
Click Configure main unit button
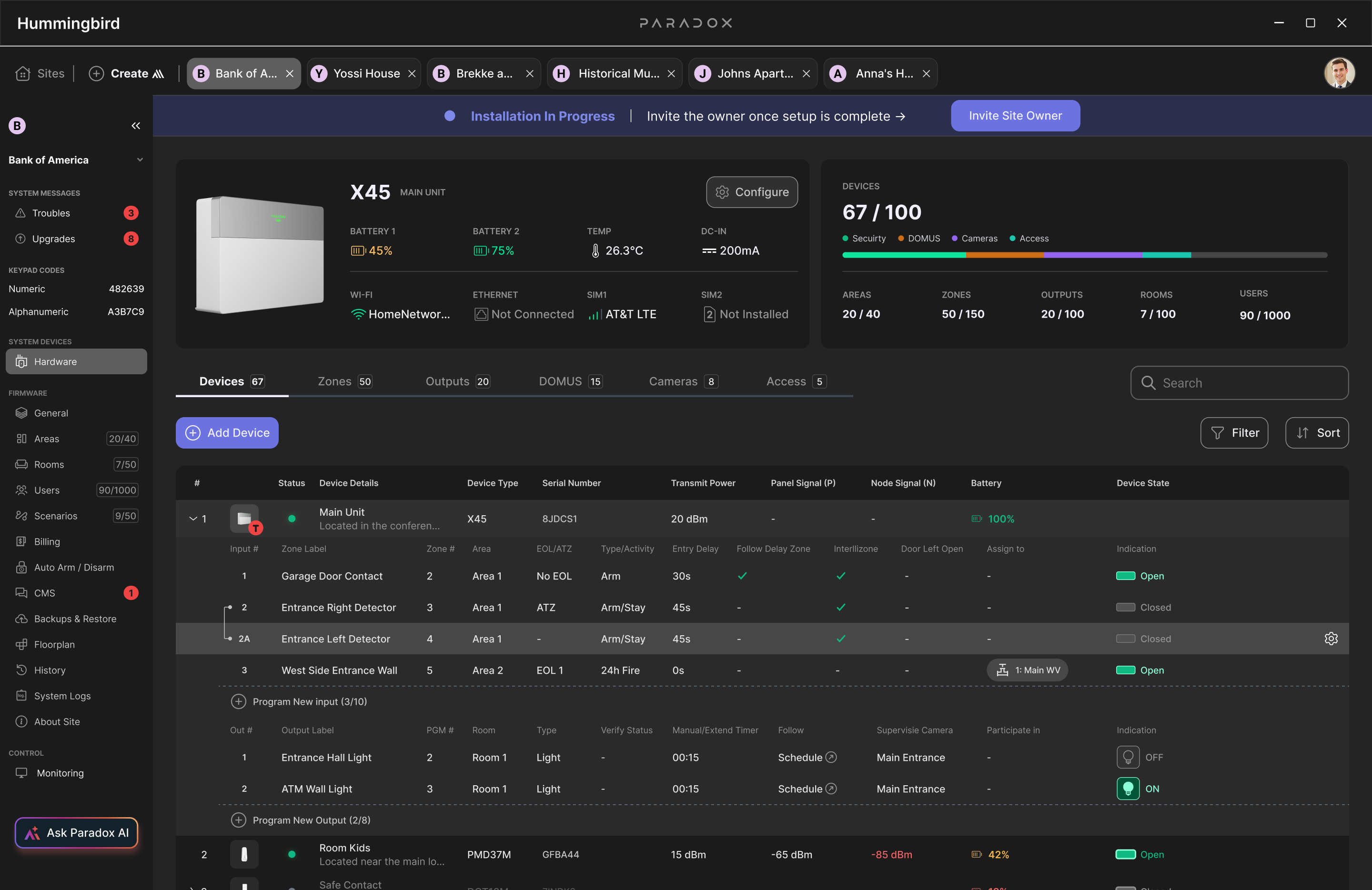752,192
